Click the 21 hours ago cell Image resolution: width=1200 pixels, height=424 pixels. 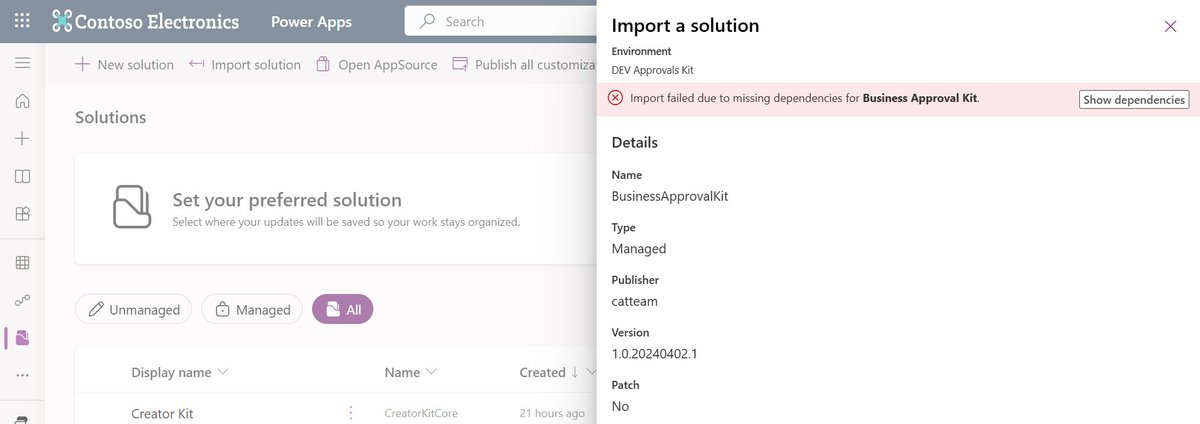552,413
